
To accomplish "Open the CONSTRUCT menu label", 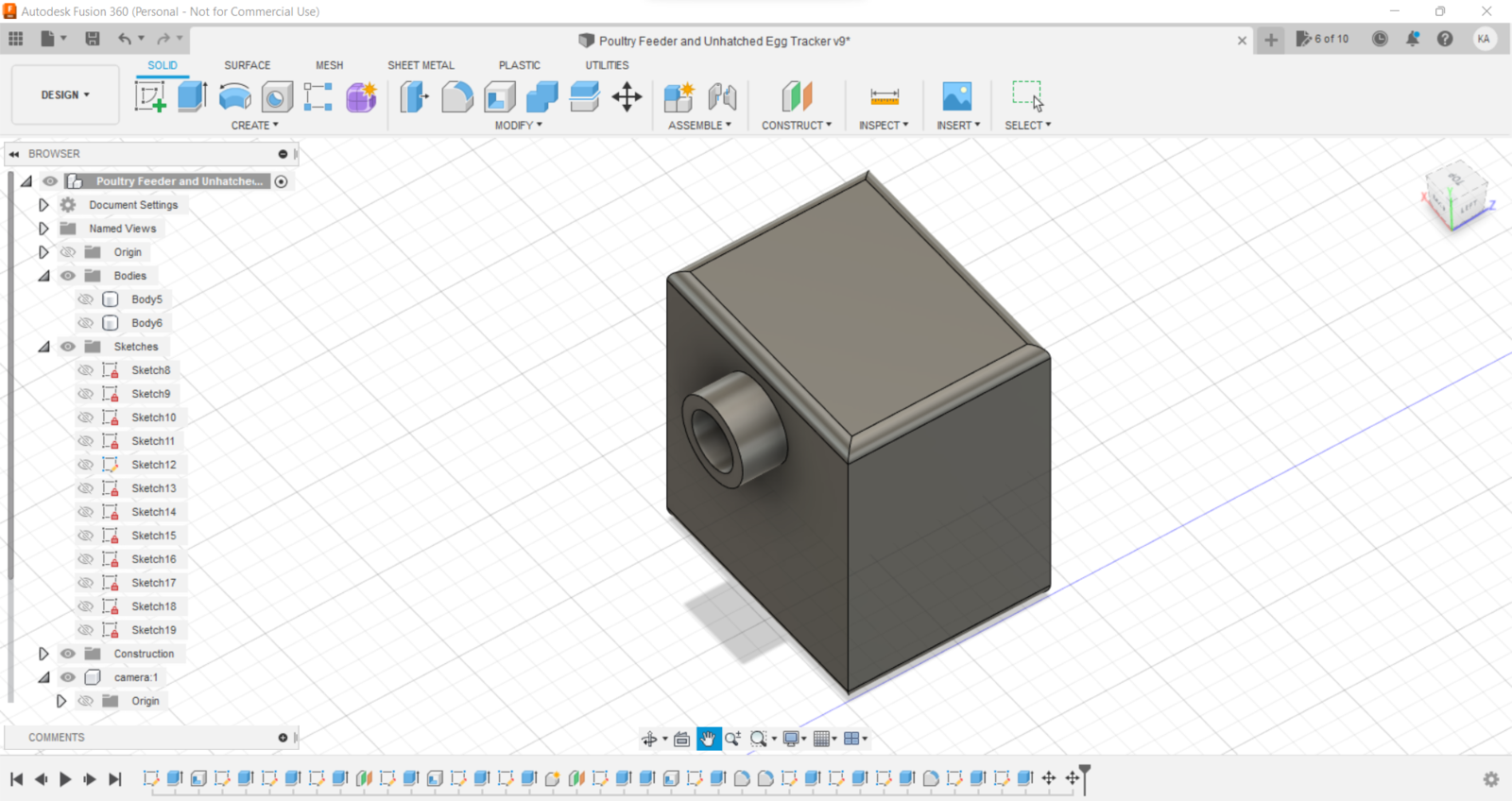I will click(797, 125).
